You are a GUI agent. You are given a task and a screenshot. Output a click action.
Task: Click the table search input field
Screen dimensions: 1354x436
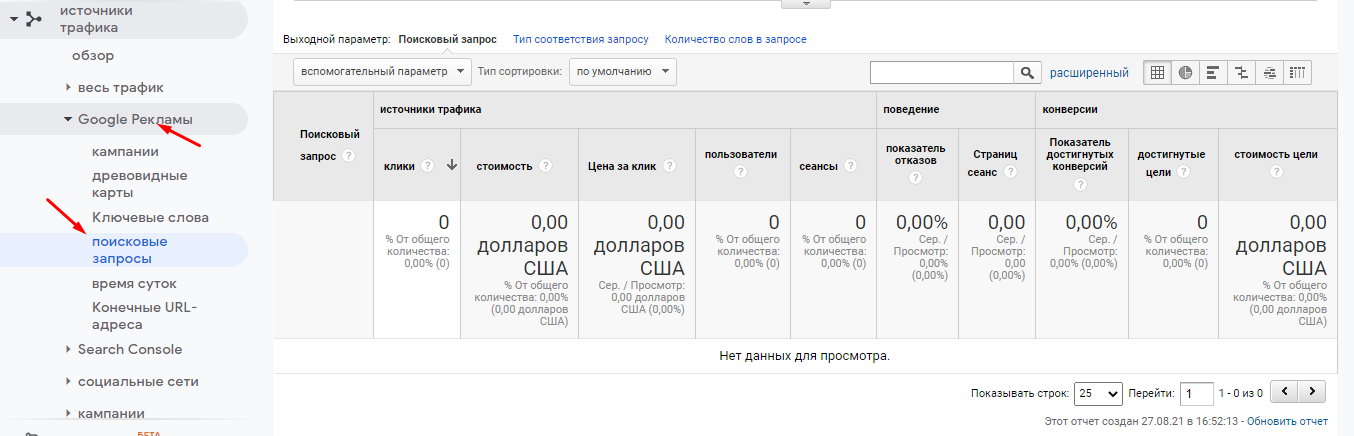pyautogui.click(x=942, y=73)
